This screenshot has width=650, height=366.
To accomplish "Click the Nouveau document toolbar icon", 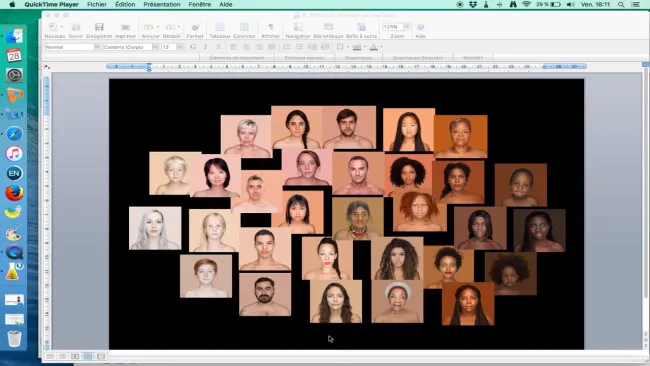I will click(53, 27).
